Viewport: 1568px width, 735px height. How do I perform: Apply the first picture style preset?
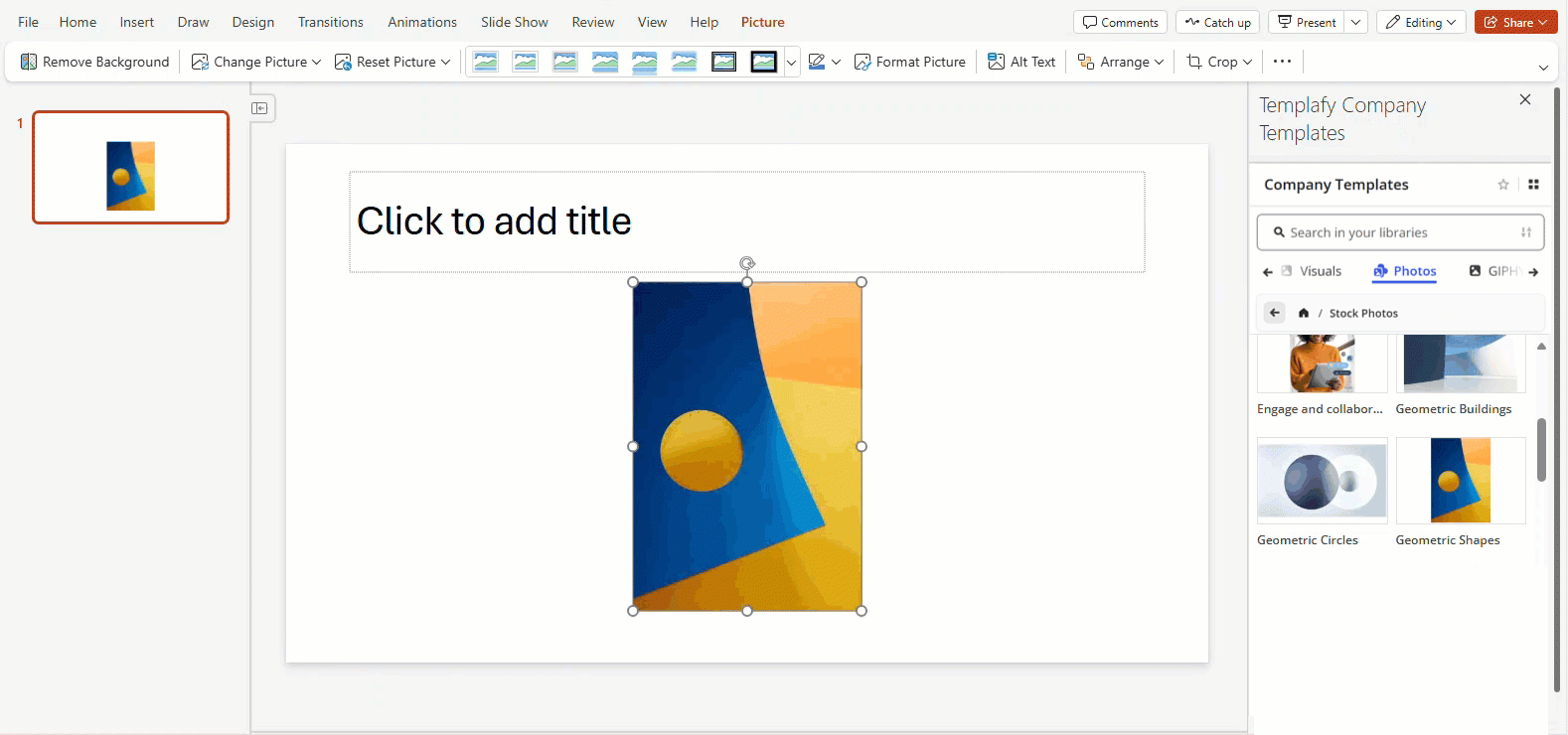(486, 62)
